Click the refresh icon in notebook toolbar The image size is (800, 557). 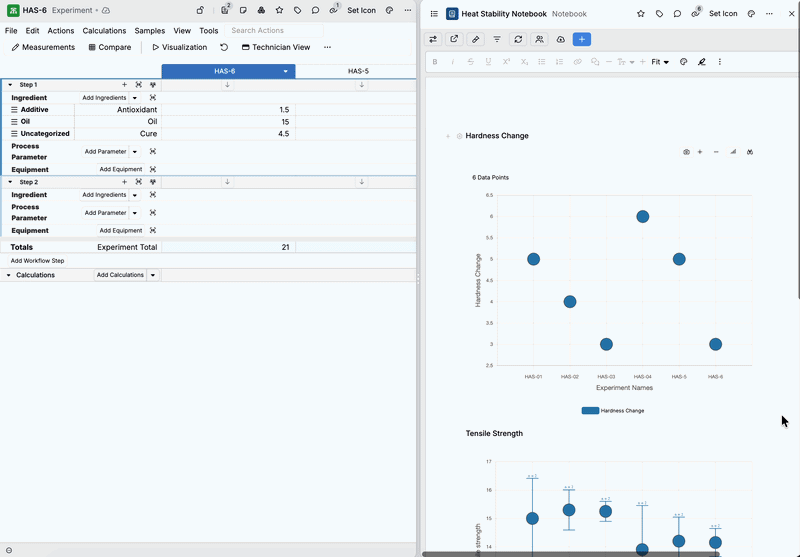(518, 39)
